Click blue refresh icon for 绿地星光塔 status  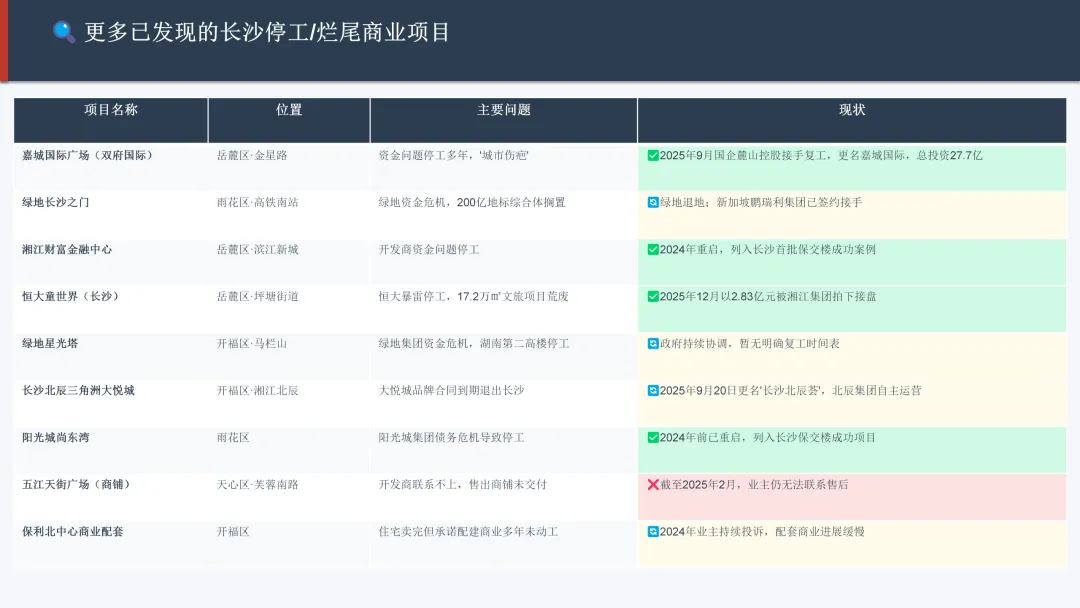tap(653, 344)
